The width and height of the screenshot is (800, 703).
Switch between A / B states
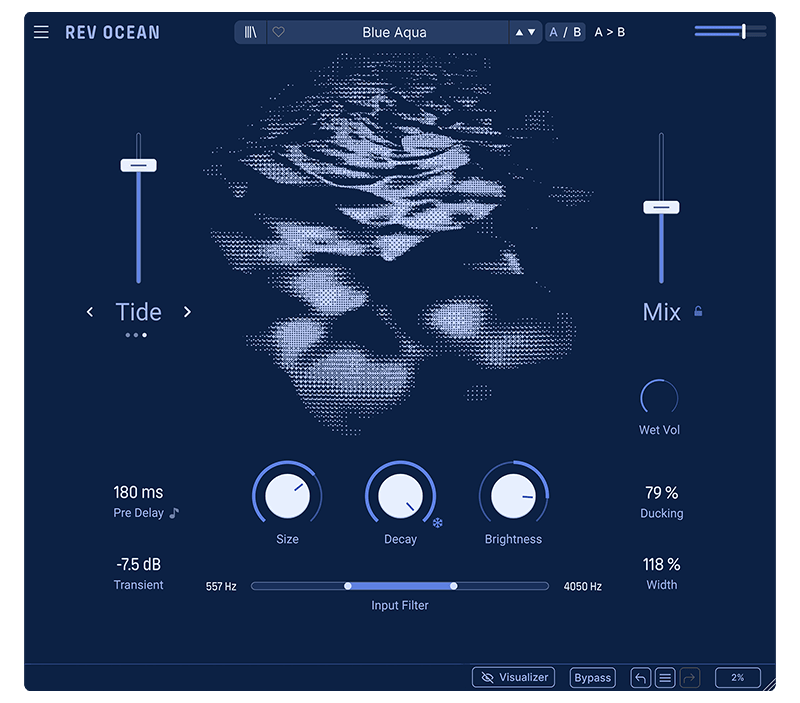(565, 32)
